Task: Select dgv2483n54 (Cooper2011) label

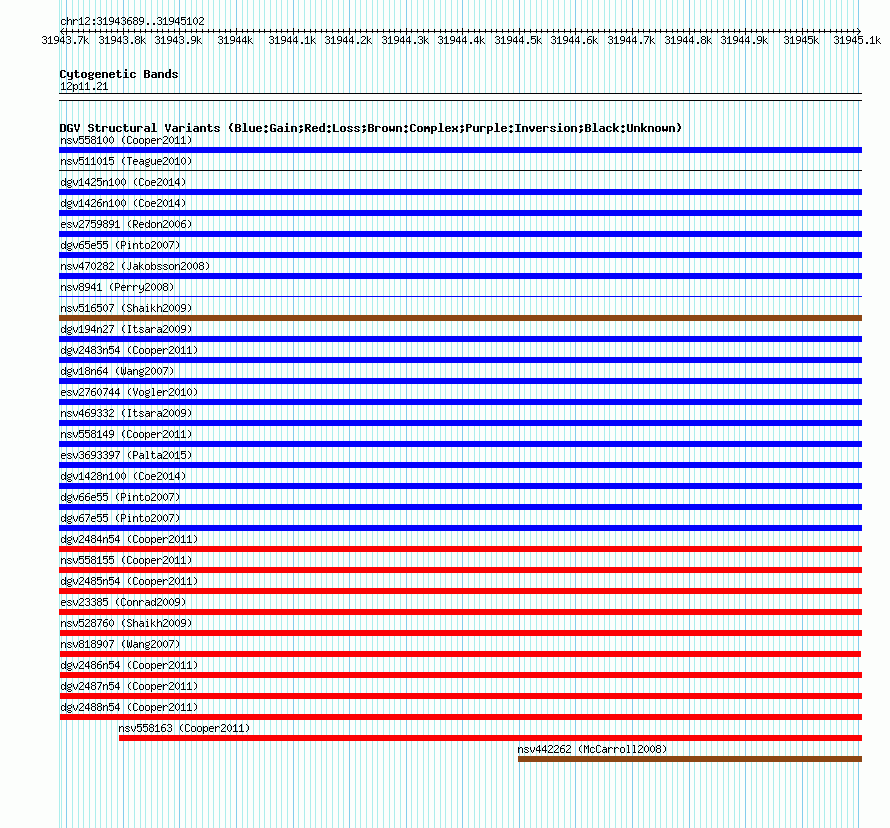Action: (129, 350)
